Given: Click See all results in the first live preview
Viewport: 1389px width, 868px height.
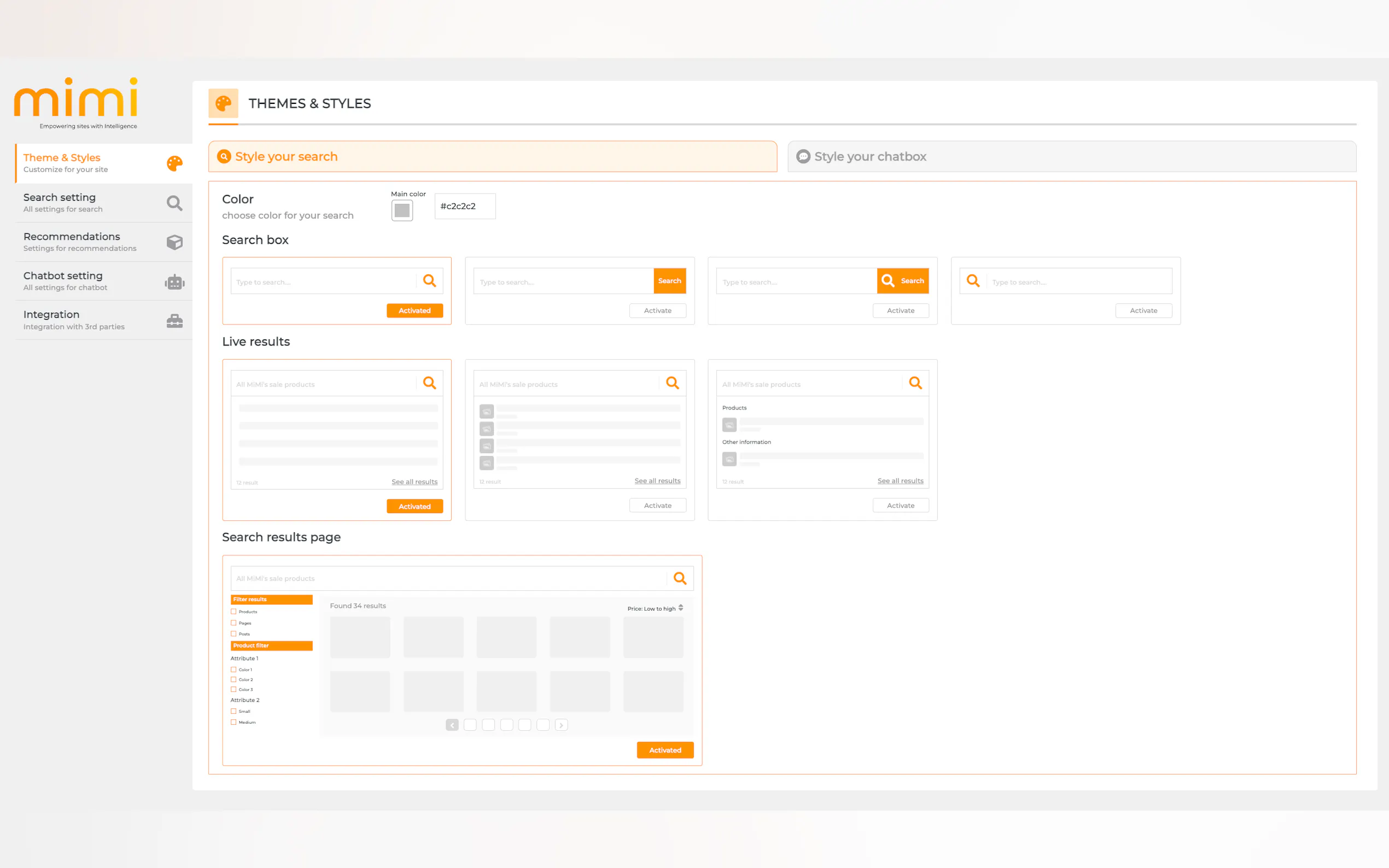Looking at the screenshot, I should tap(414, 482).
